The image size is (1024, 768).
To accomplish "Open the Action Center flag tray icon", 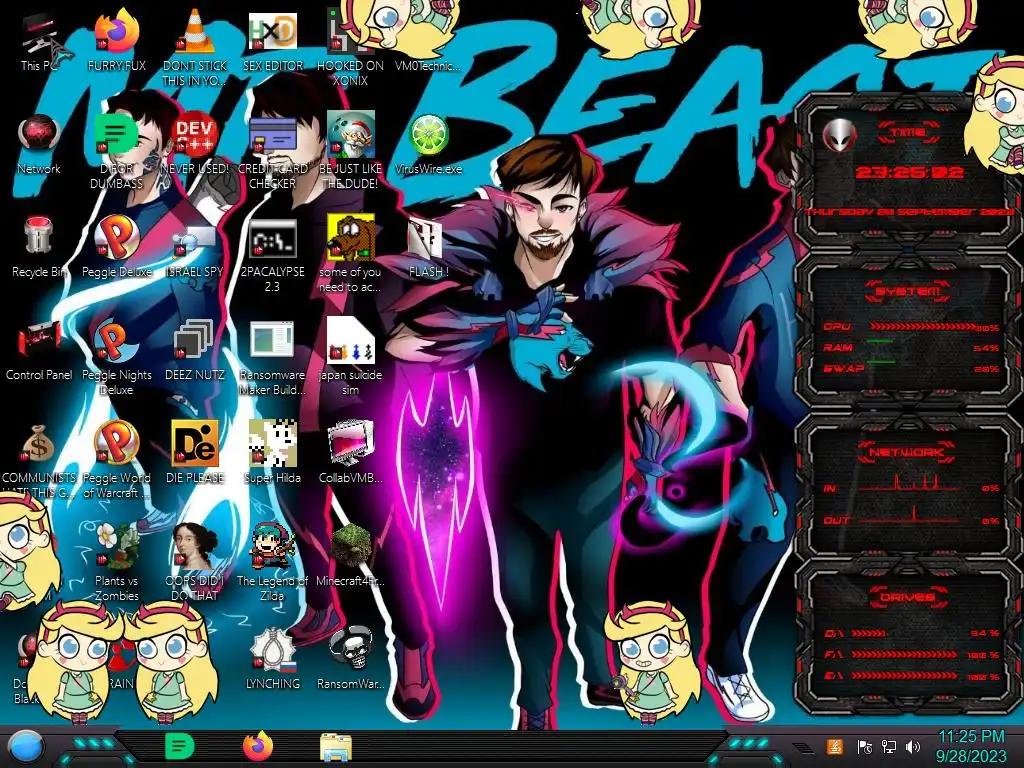I will pos(865,746).
